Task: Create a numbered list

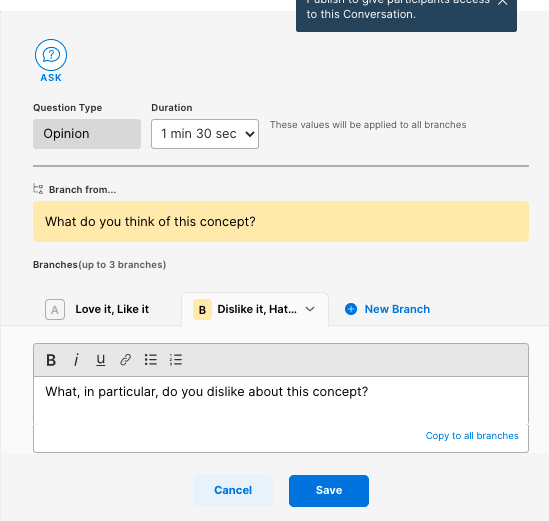Action: click(x=176, y=360)
